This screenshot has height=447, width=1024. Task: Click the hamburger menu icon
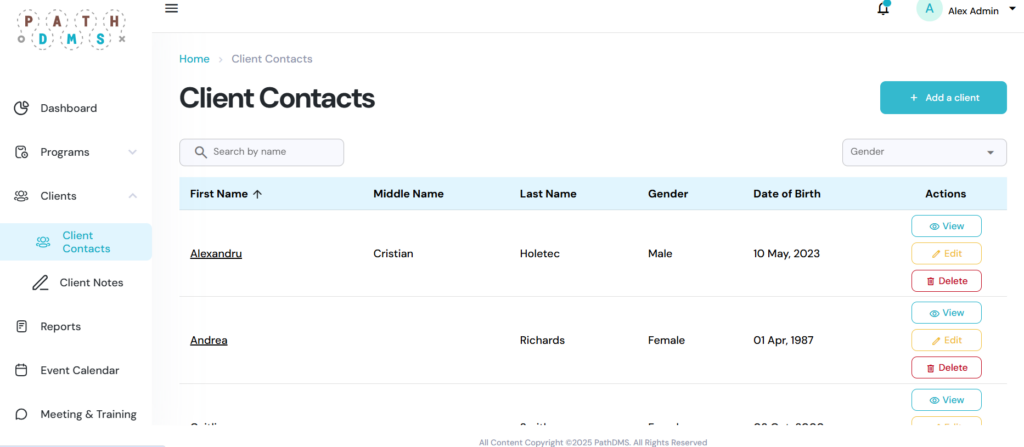[171, 9]
